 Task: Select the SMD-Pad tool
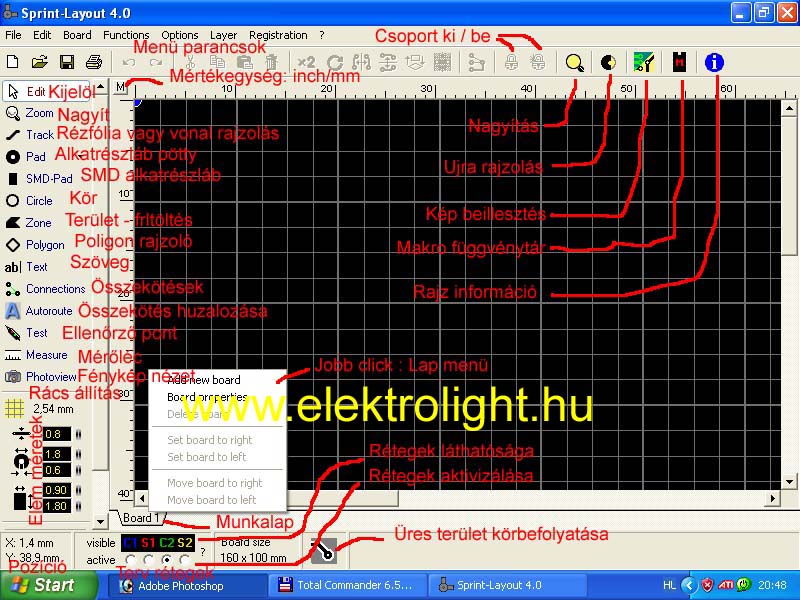(39, 179)
